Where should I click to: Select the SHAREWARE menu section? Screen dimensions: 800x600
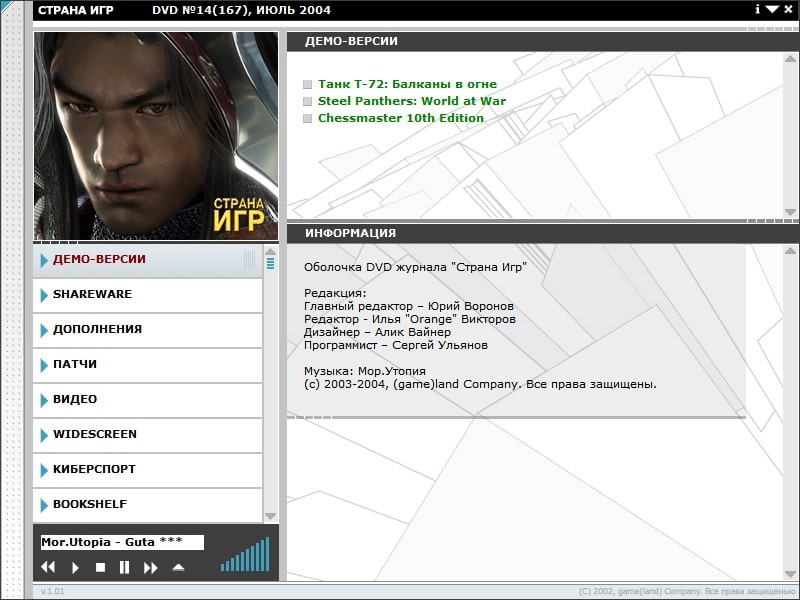(x=147, y=295)
